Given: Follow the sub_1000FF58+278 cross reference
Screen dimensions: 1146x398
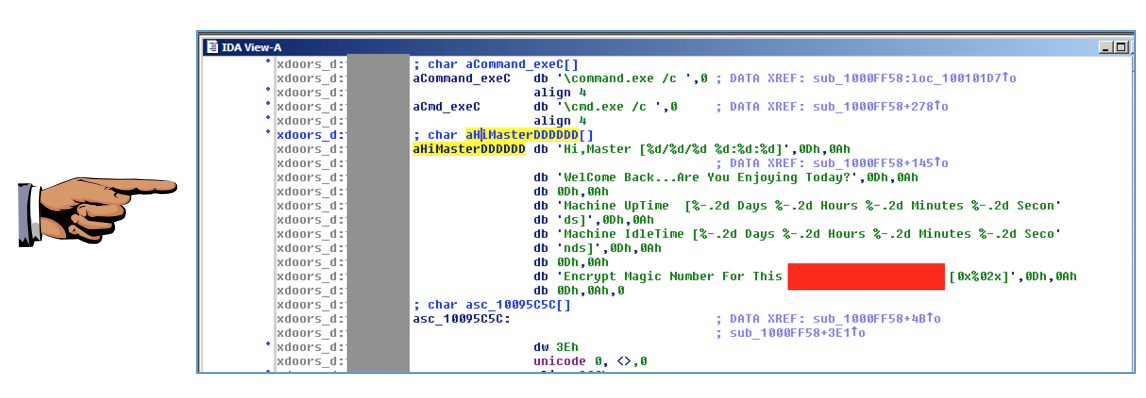Looking at the screenshot, I should (881, 107).
